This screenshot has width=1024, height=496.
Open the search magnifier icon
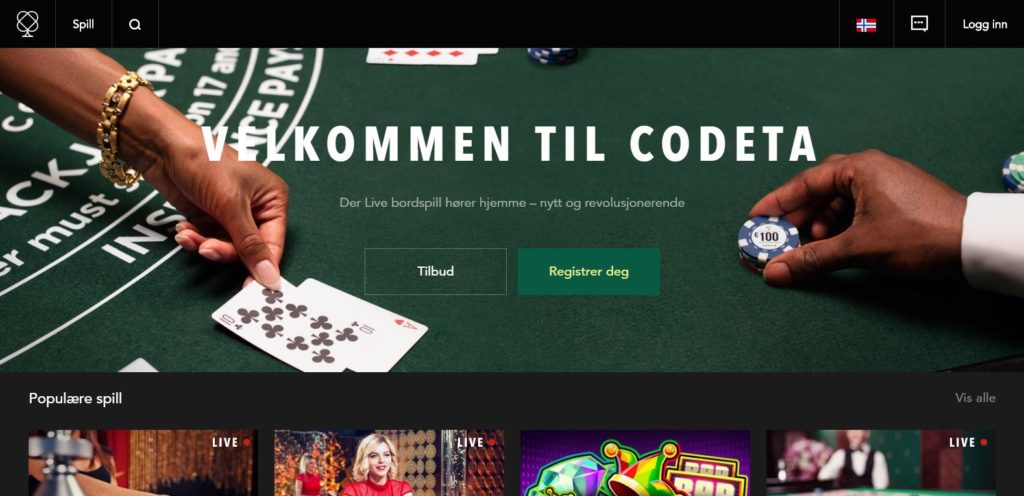[135, 25]
